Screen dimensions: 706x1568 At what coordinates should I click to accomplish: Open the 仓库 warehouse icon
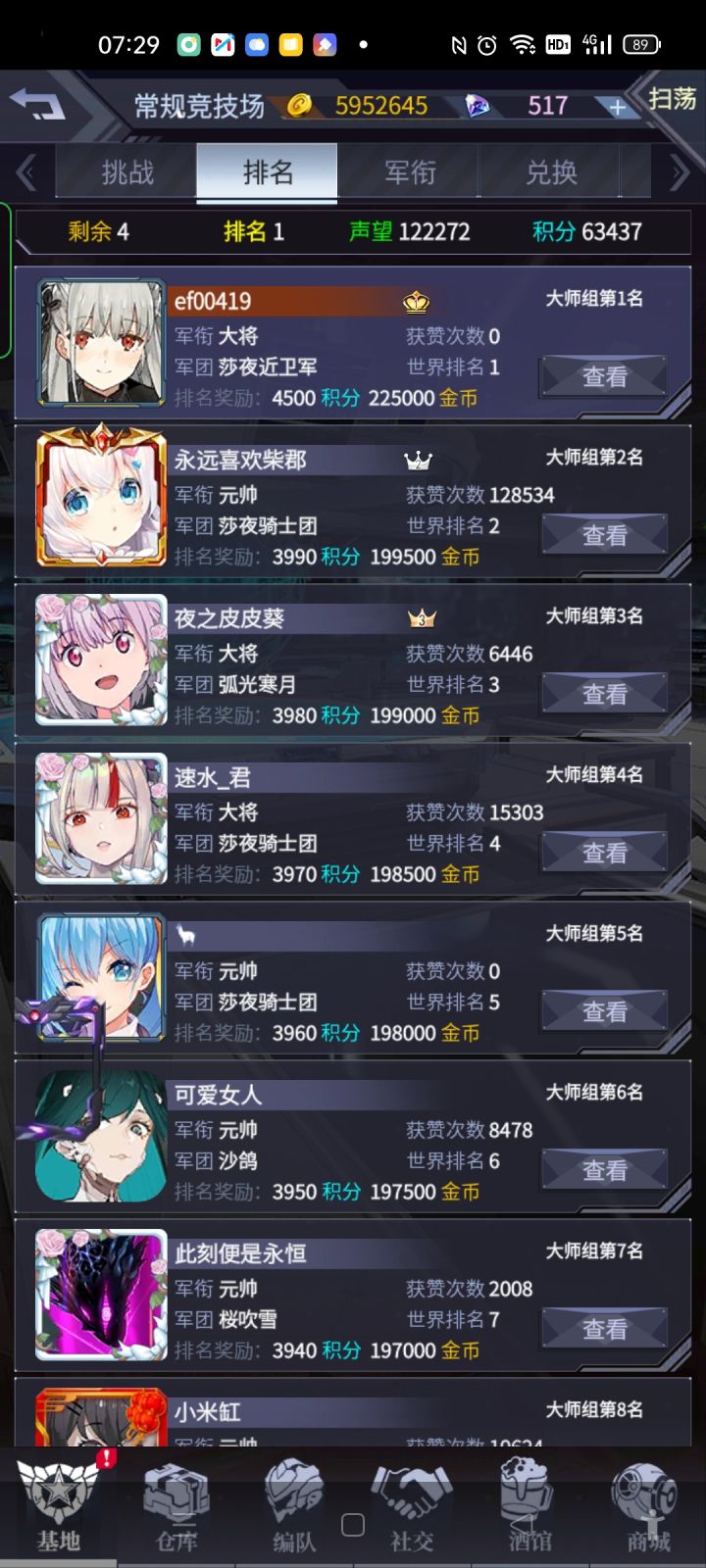pyautogui.click(x=176, y=1505)
